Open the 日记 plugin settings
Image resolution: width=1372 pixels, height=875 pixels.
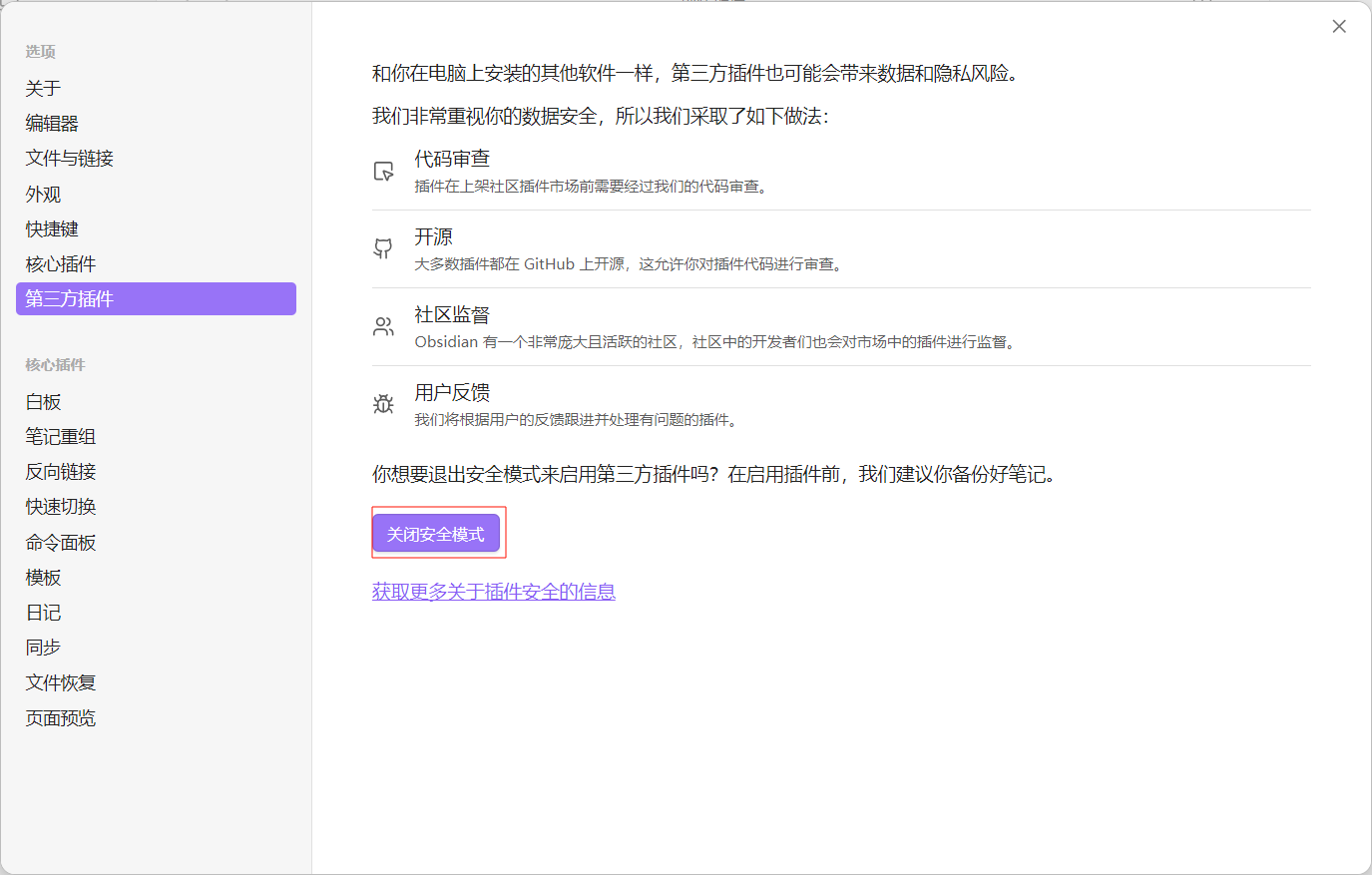point(43,613)
